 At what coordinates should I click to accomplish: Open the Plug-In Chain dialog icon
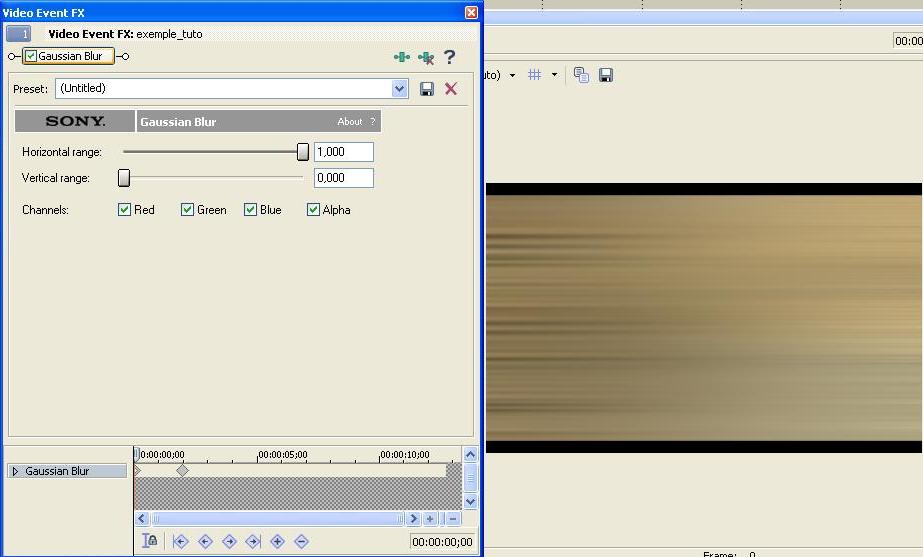pos(402,58)
